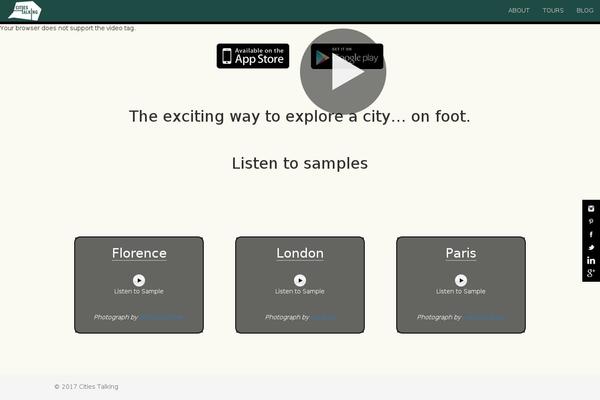
Task: Open the Pinterest social icon
Action: pos(591,221)
